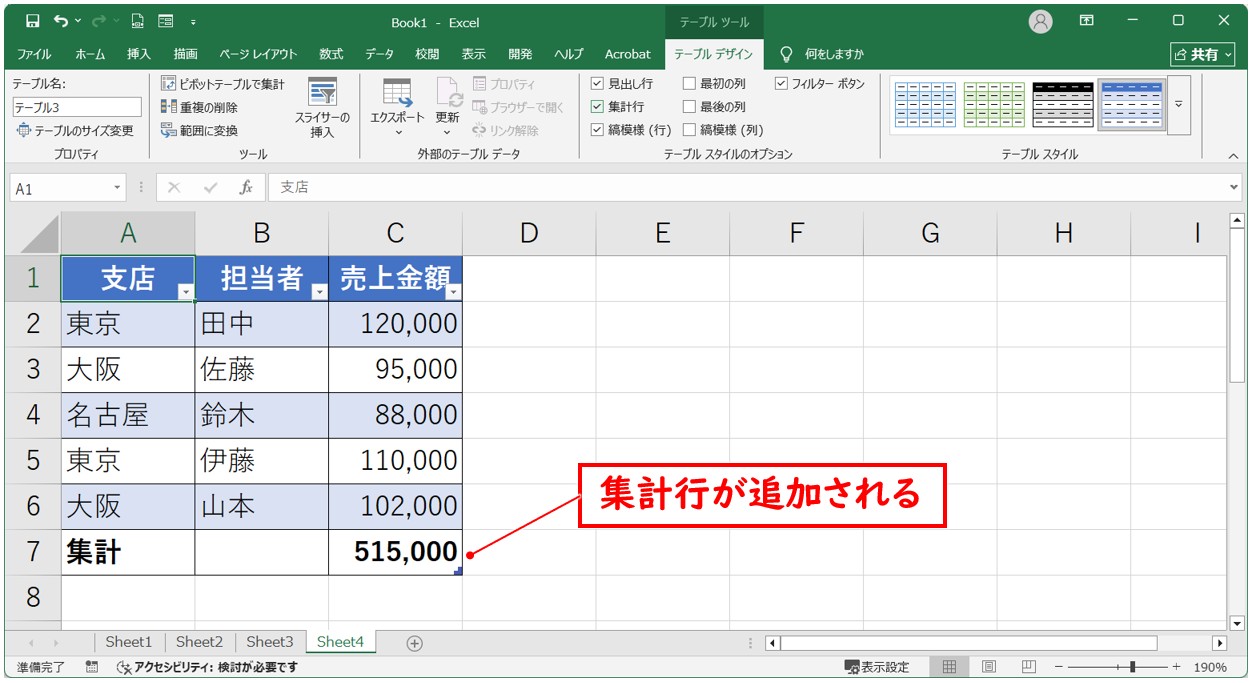Switch to Page Layout view icon
The image size is (1253, 683).
[x=988, y=667]
